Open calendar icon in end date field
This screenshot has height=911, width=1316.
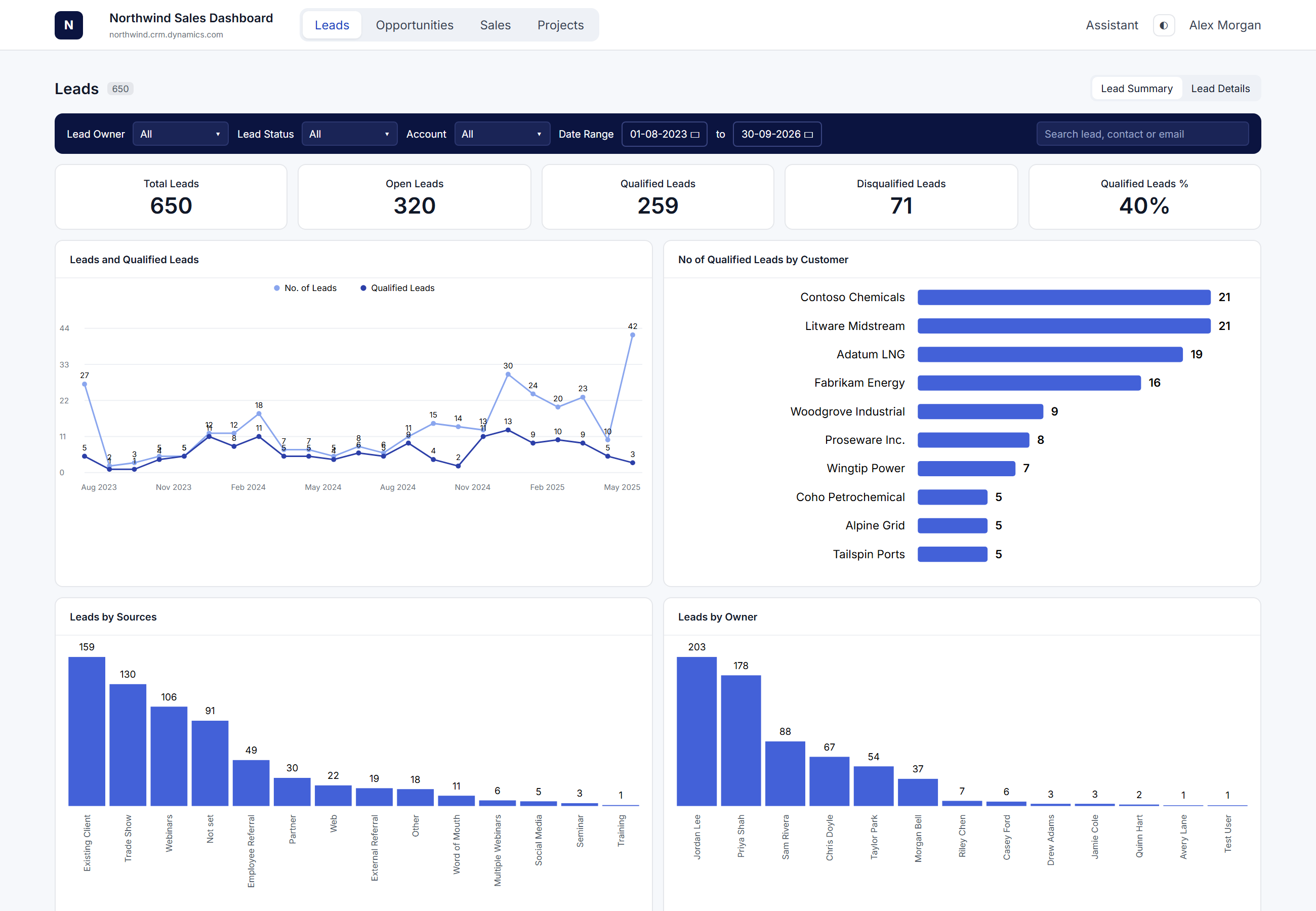pos(809,135)
